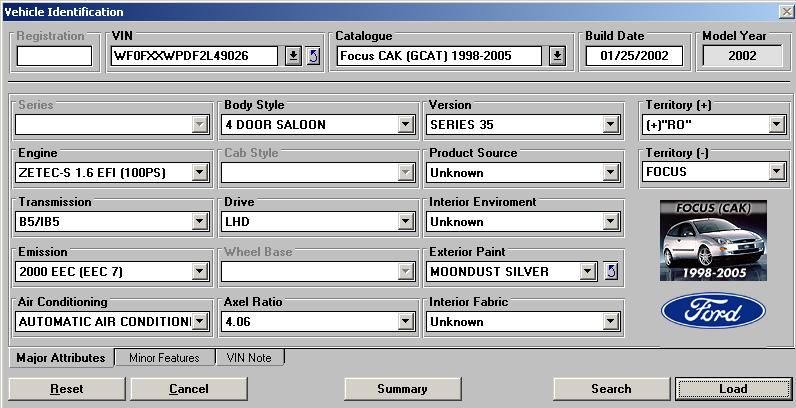The image size is (796, 408).
Task: Expand the Catalogue dropdown list
Action: coord(557,56)
